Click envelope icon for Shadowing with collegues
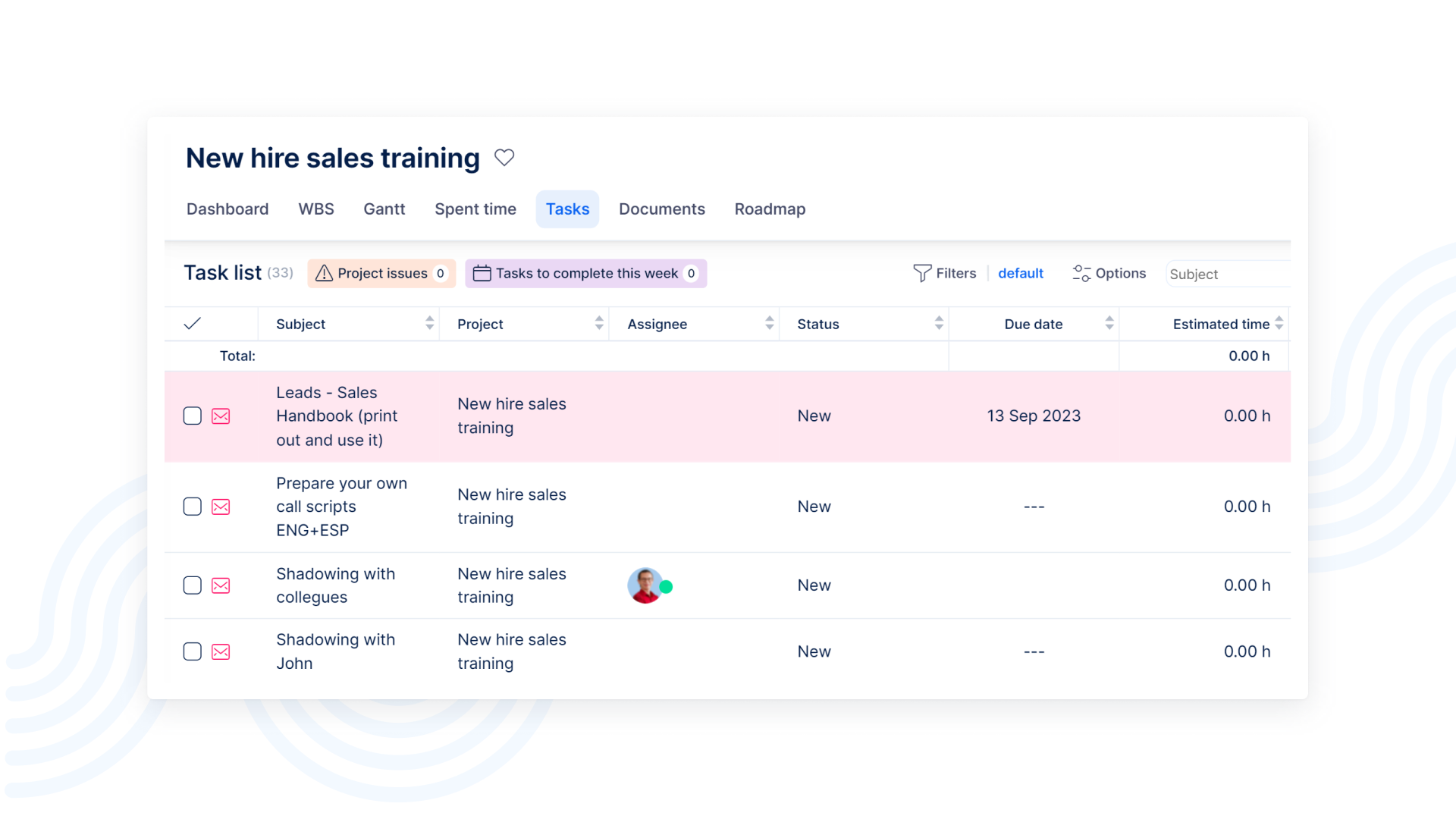This screenshot has width=1456, height=816. pyautogui.click(x=221, y=585)
